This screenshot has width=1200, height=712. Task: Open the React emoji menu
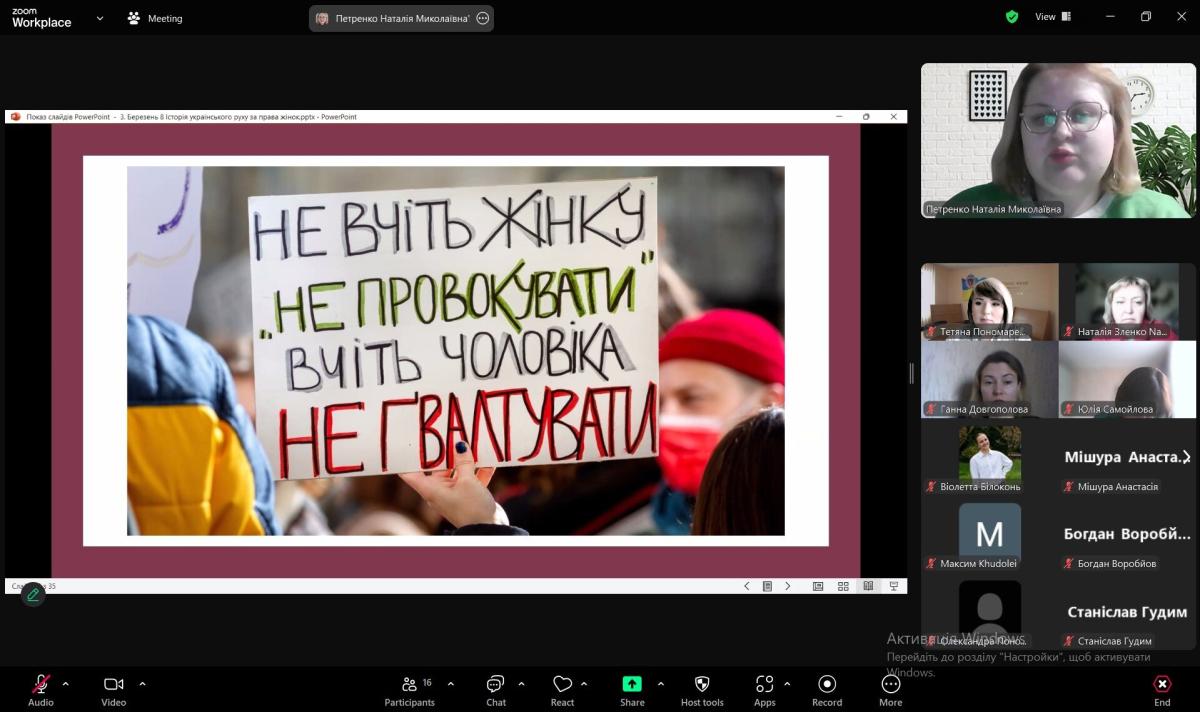tap(562, 685)
